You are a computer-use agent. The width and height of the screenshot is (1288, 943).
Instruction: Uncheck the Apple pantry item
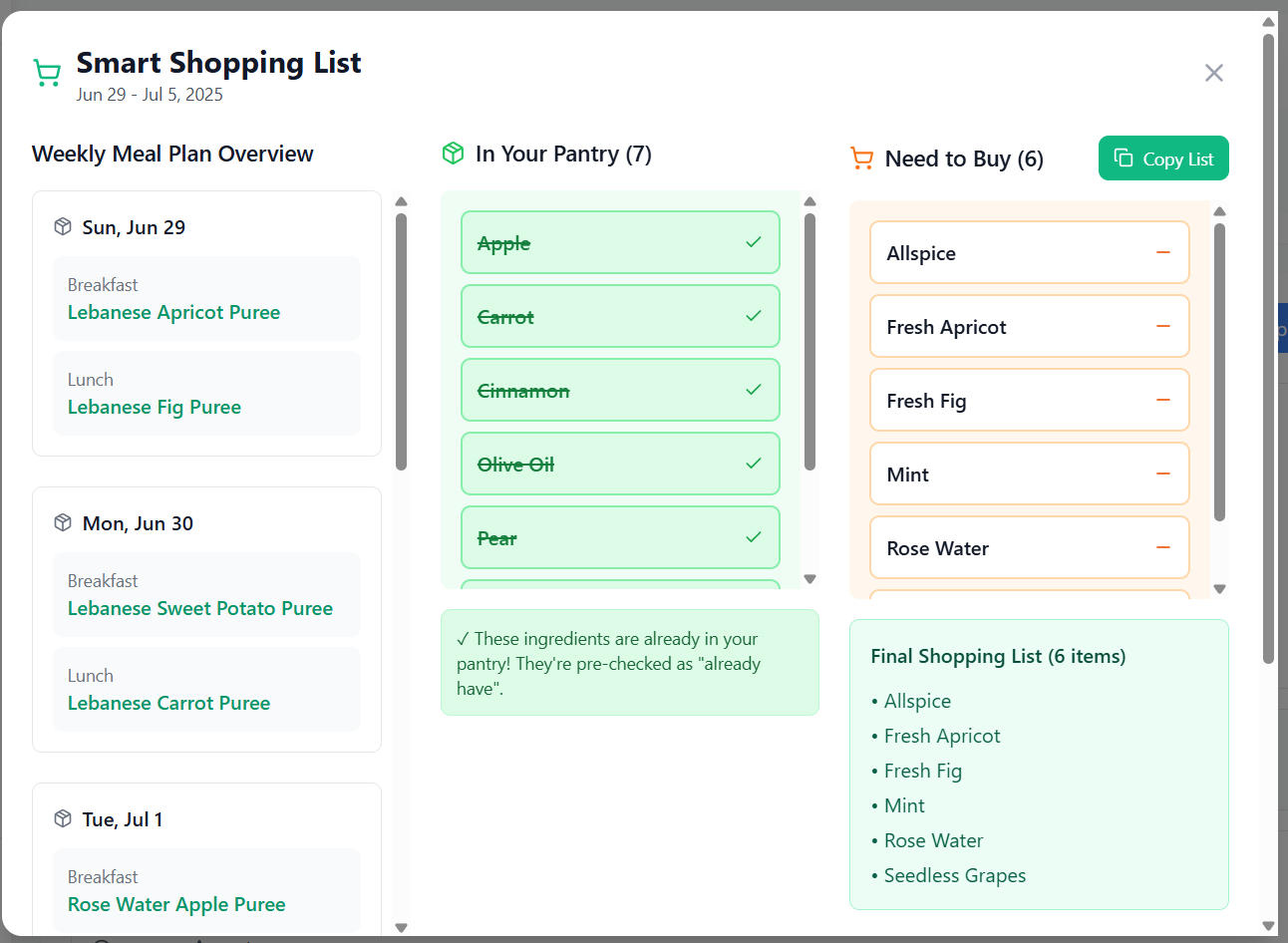[754, 242]
